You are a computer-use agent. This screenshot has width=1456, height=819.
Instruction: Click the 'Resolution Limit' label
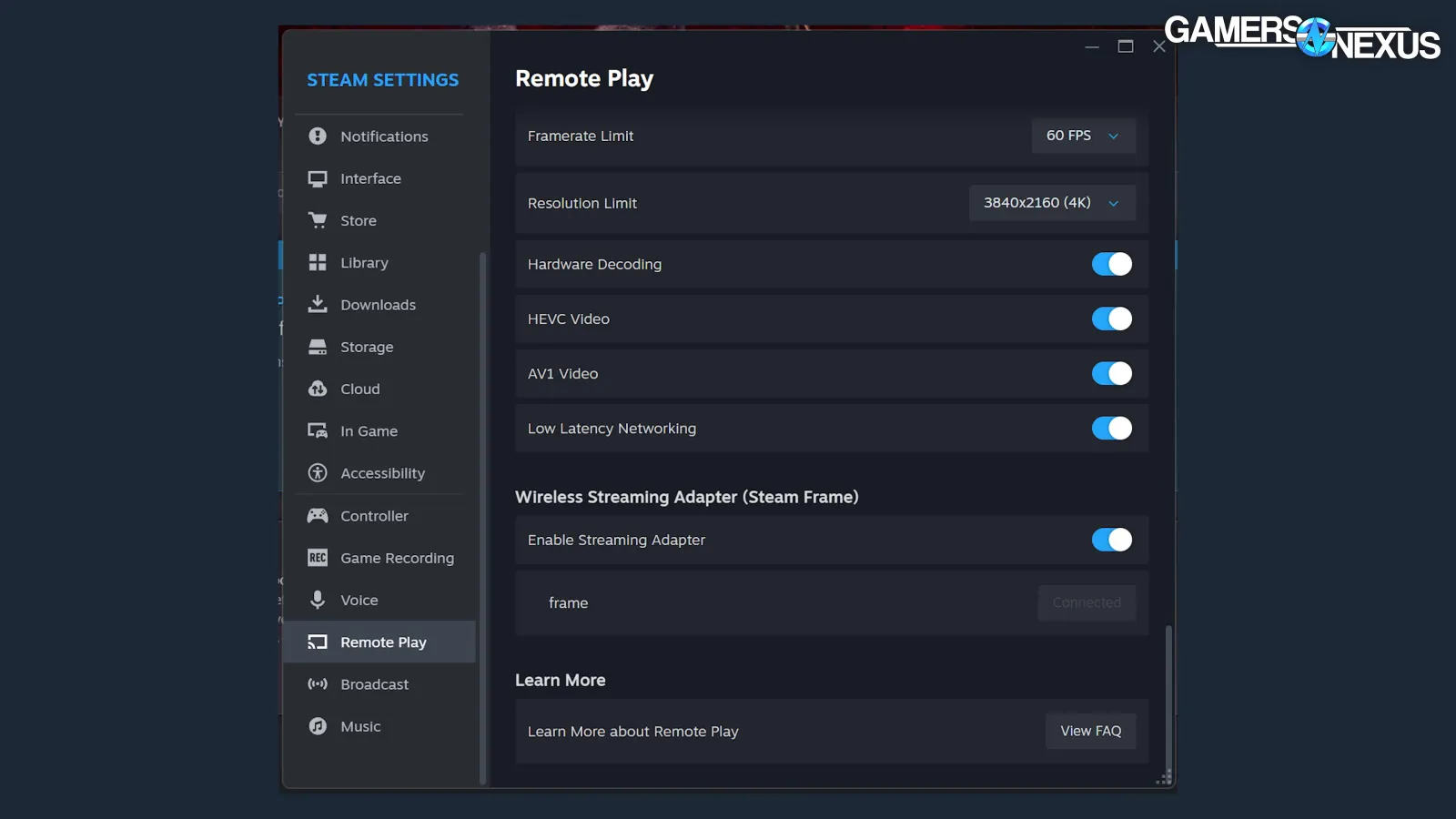582,203
